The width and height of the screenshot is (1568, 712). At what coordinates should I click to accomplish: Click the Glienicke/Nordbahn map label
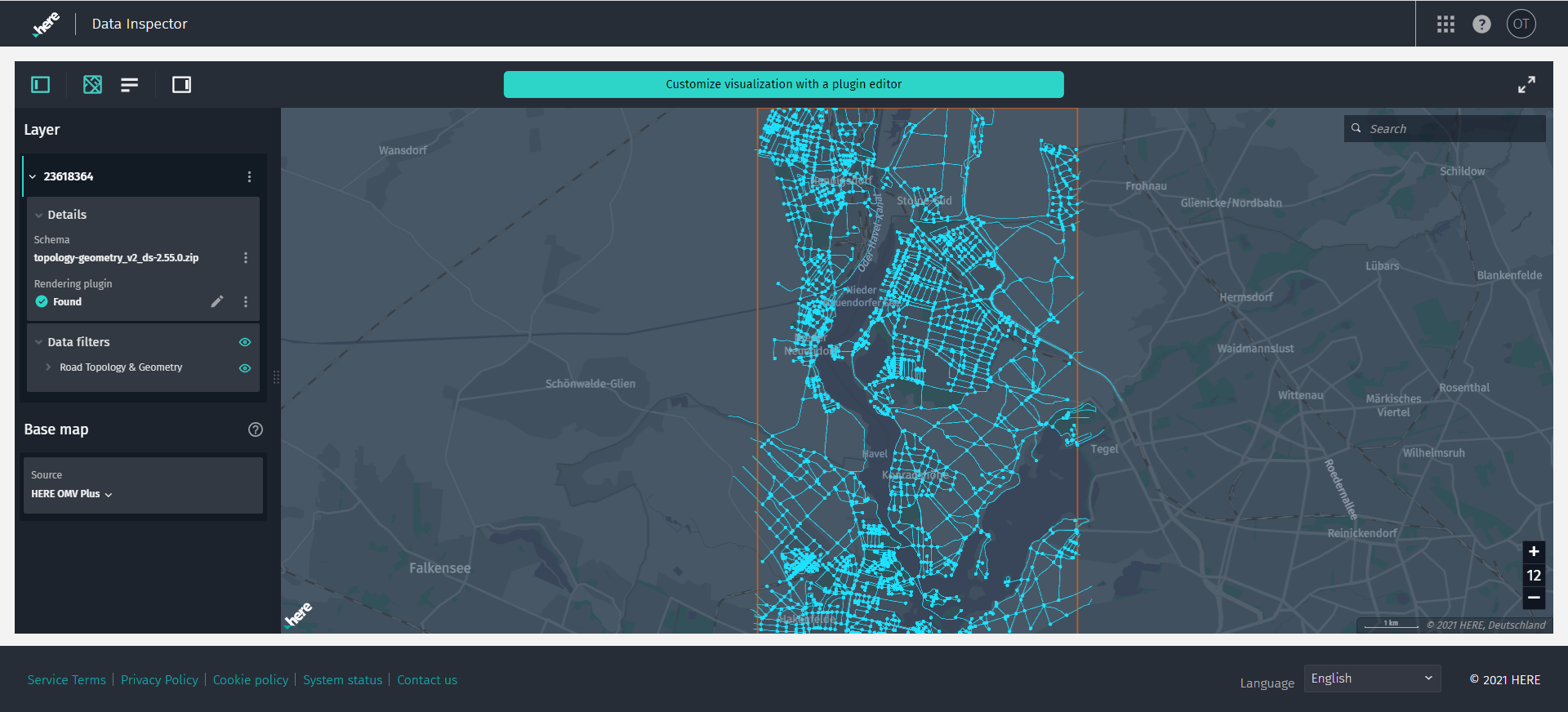point(1231,203)
